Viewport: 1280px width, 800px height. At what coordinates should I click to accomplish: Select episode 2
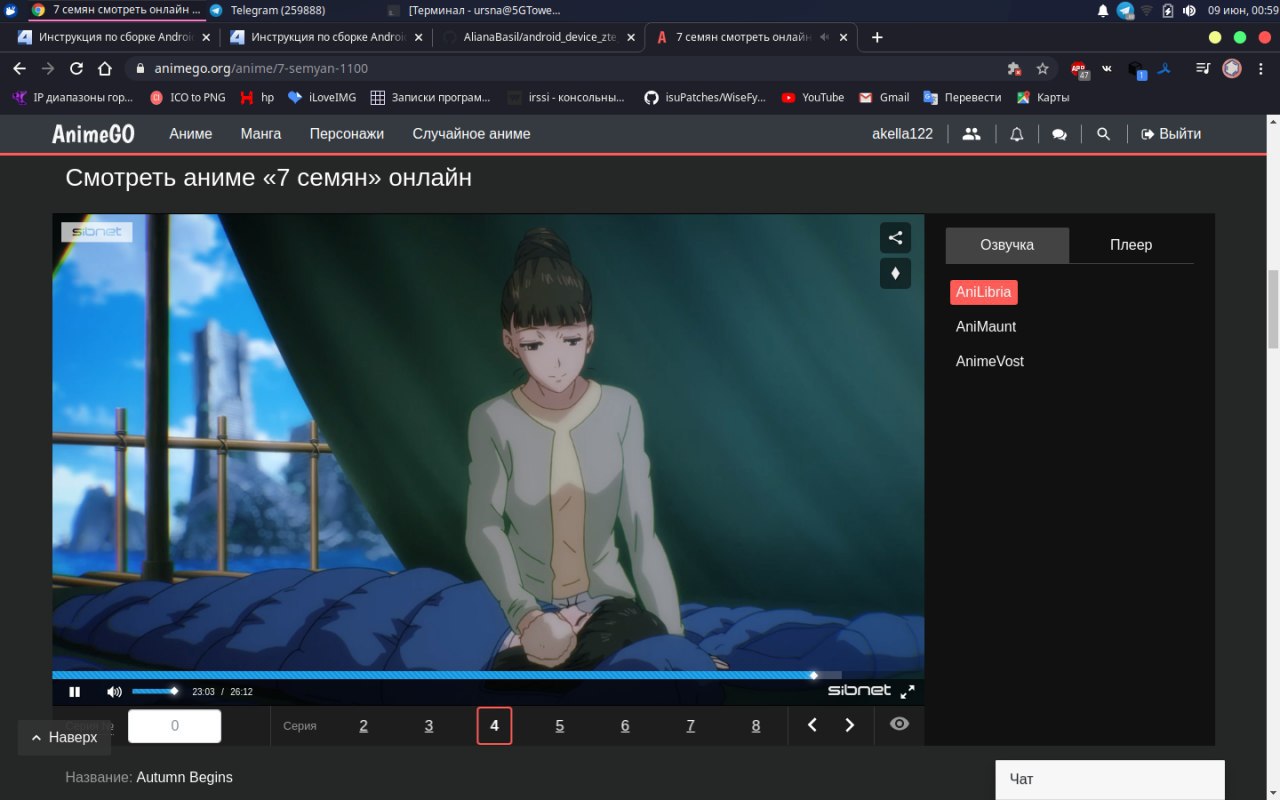coord(363,726)
